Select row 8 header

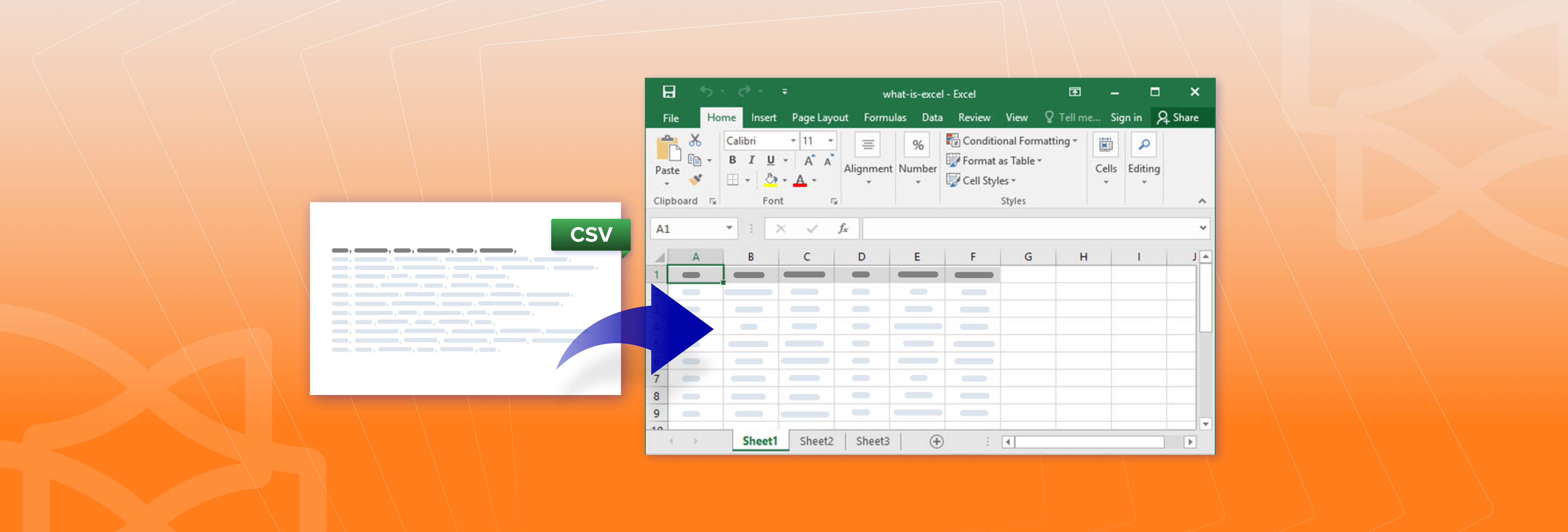(657, 396)
